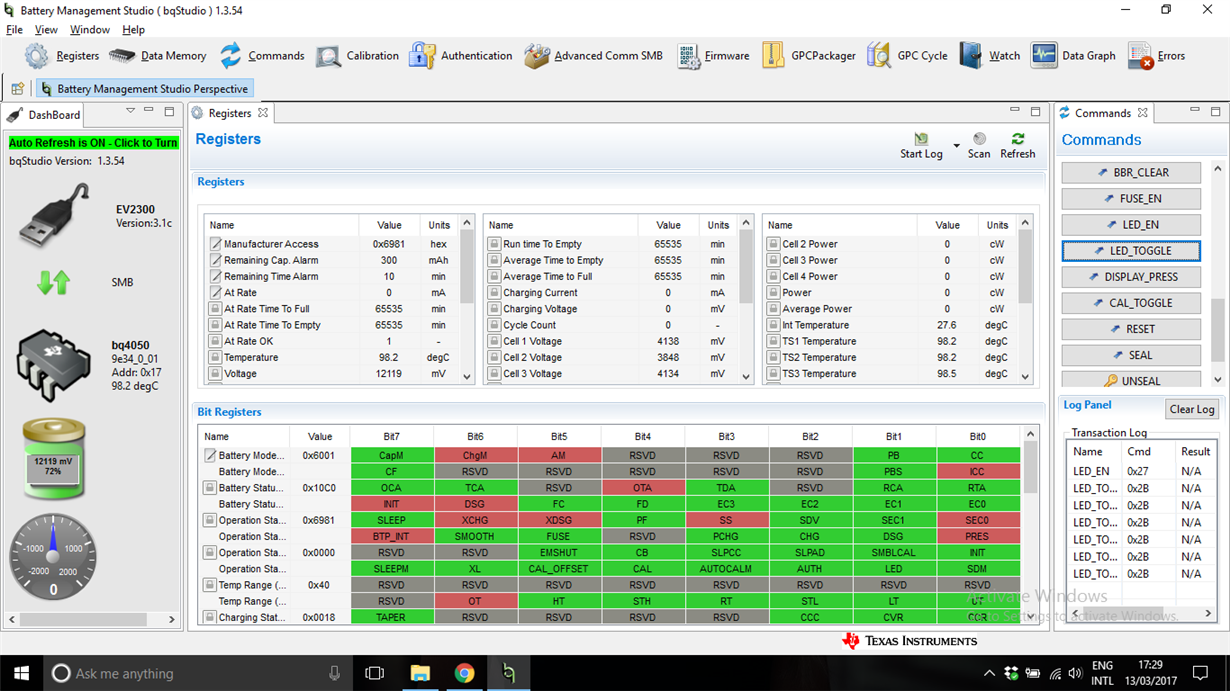Screen dimensions: 1230x691
Task: Click the RESET command button
Action: point(1131,328)
